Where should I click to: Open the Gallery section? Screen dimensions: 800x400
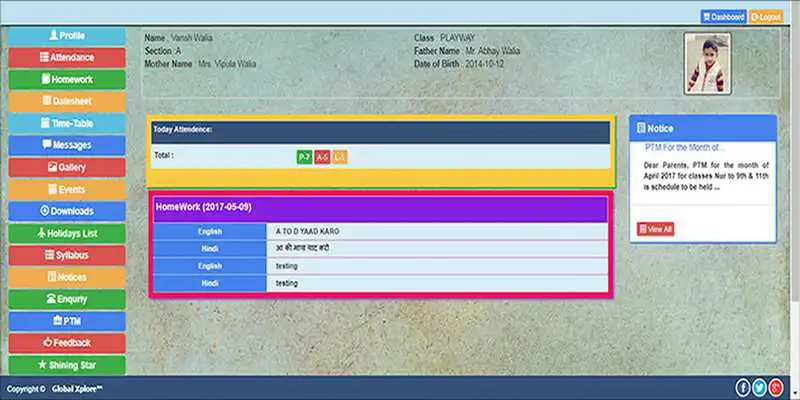pos(67,167)
